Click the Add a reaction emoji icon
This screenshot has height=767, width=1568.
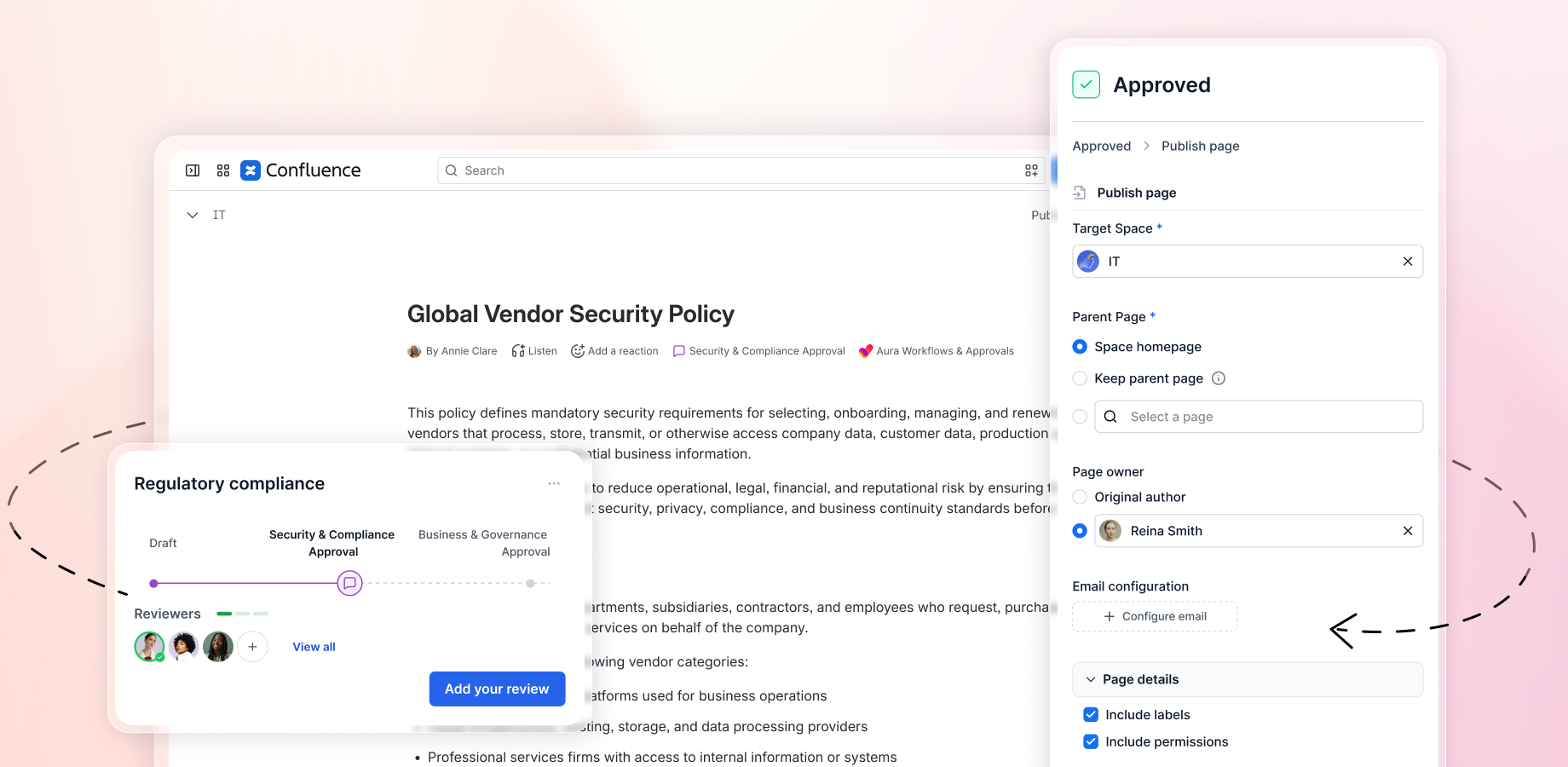(578, 351)
